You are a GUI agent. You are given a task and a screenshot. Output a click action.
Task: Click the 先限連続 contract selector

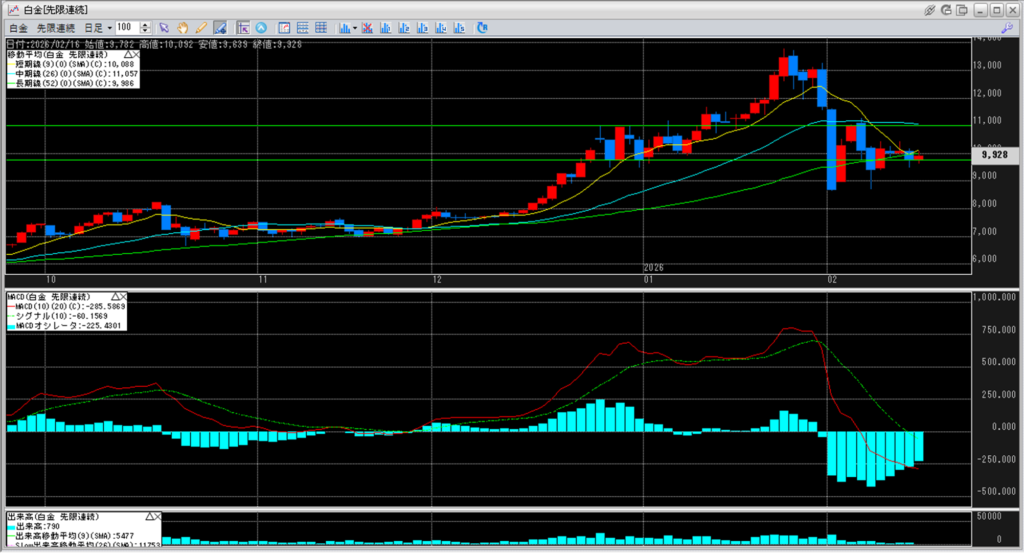coord(56,27)
